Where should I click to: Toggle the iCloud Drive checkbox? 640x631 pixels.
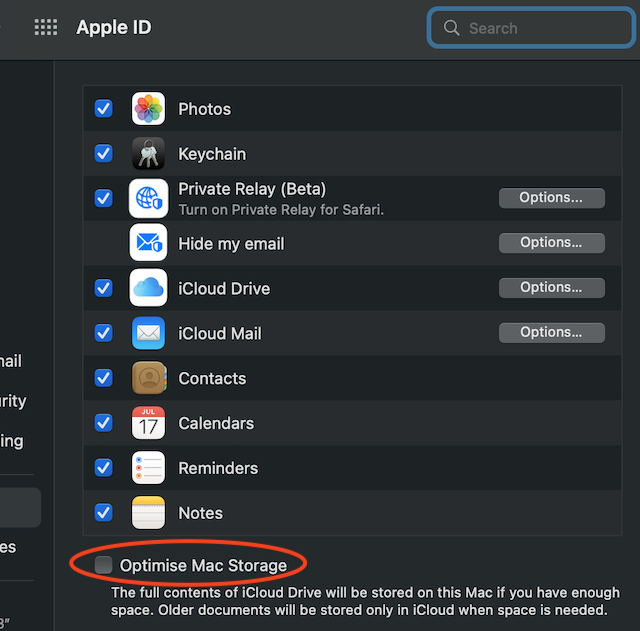coord(104,288)
